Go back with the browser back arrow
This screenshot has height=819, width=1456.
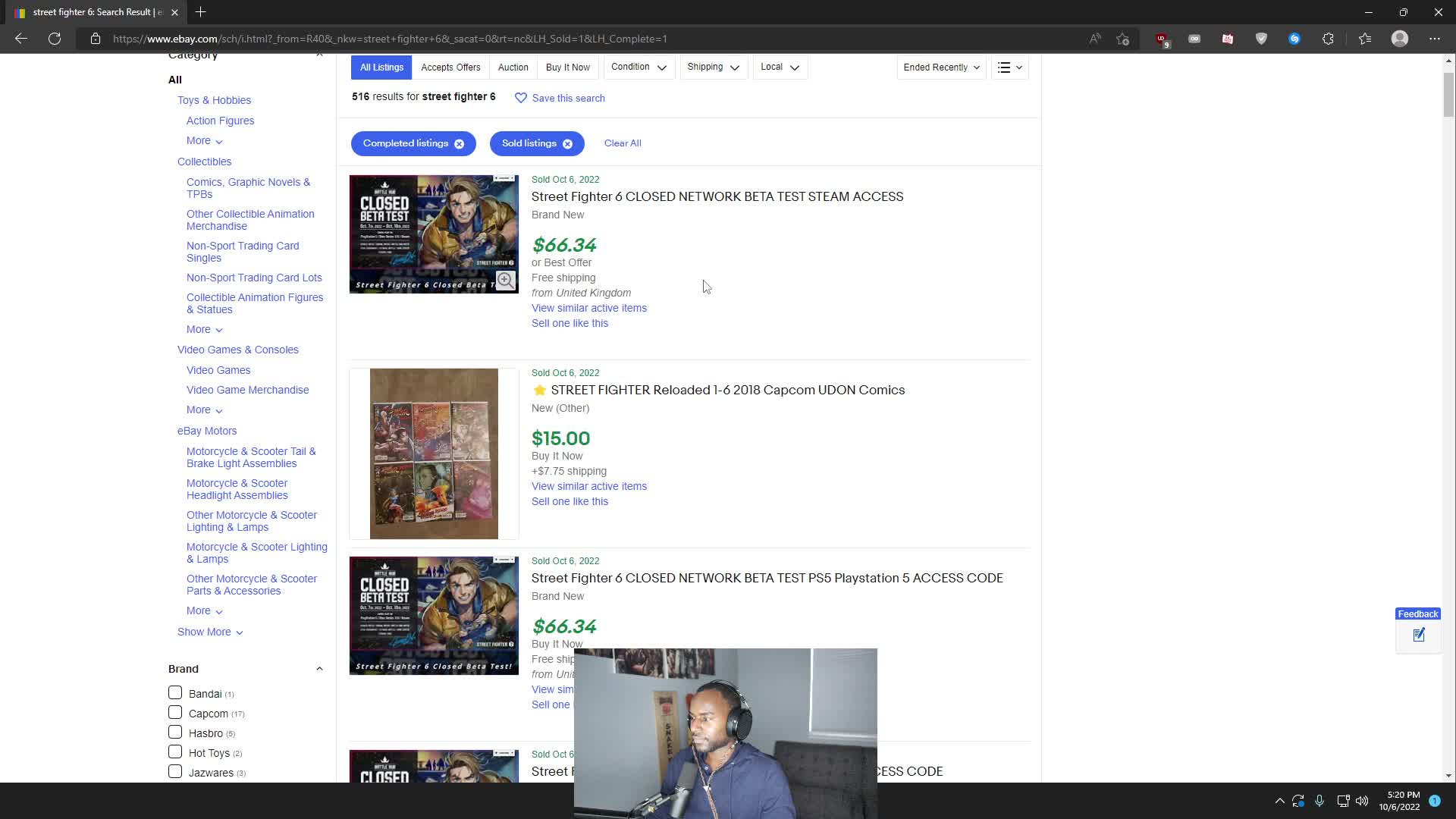click(x=21, y=39)
